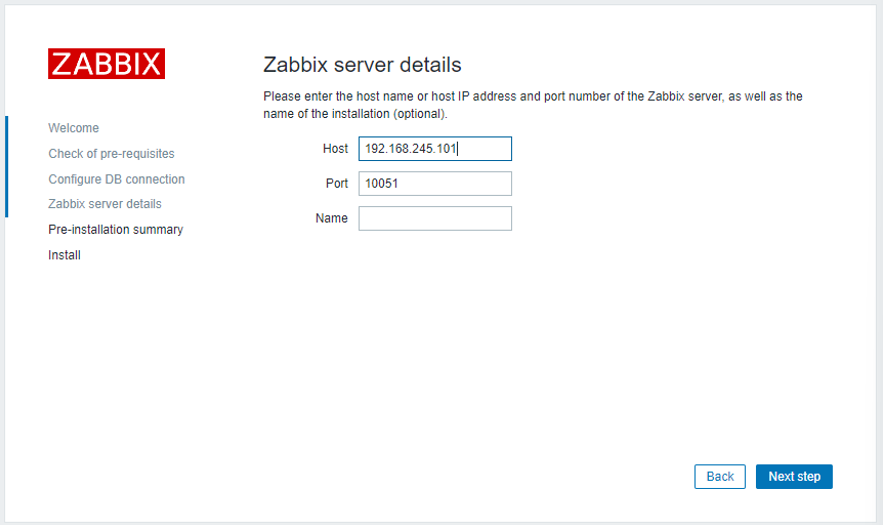
Task: Focus the Host input field
Action: [435, 149]
